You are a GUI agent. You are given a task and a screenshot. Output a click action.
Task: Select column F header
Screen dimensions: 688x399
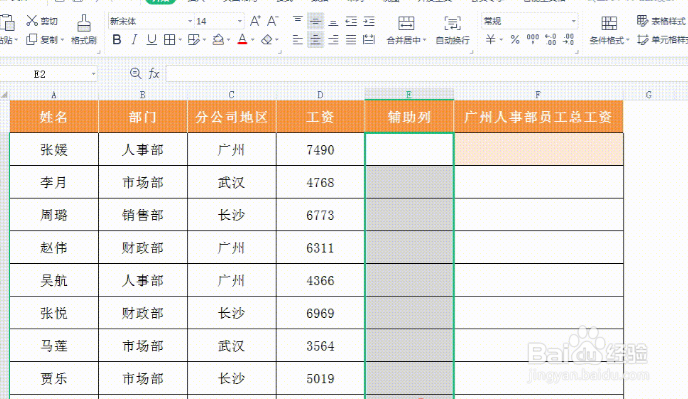tap(538, 94)
